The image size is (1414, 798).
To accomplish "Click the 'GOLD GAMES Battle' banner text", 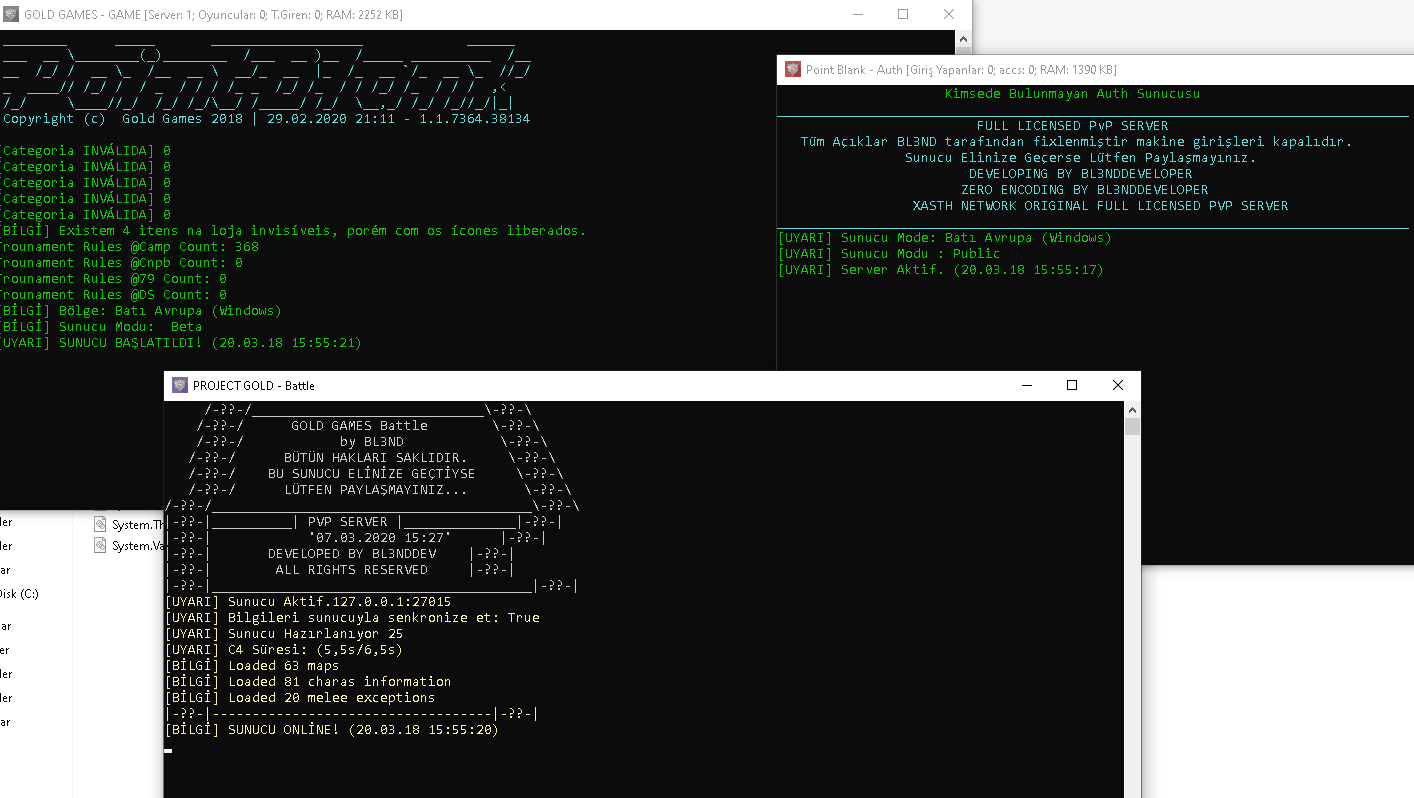I will 360,426.
